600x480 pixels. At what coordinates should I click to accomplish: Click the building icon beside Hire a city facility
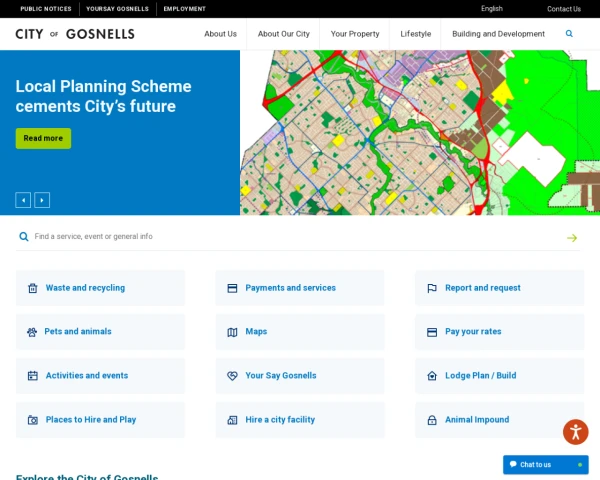point(232,420)
